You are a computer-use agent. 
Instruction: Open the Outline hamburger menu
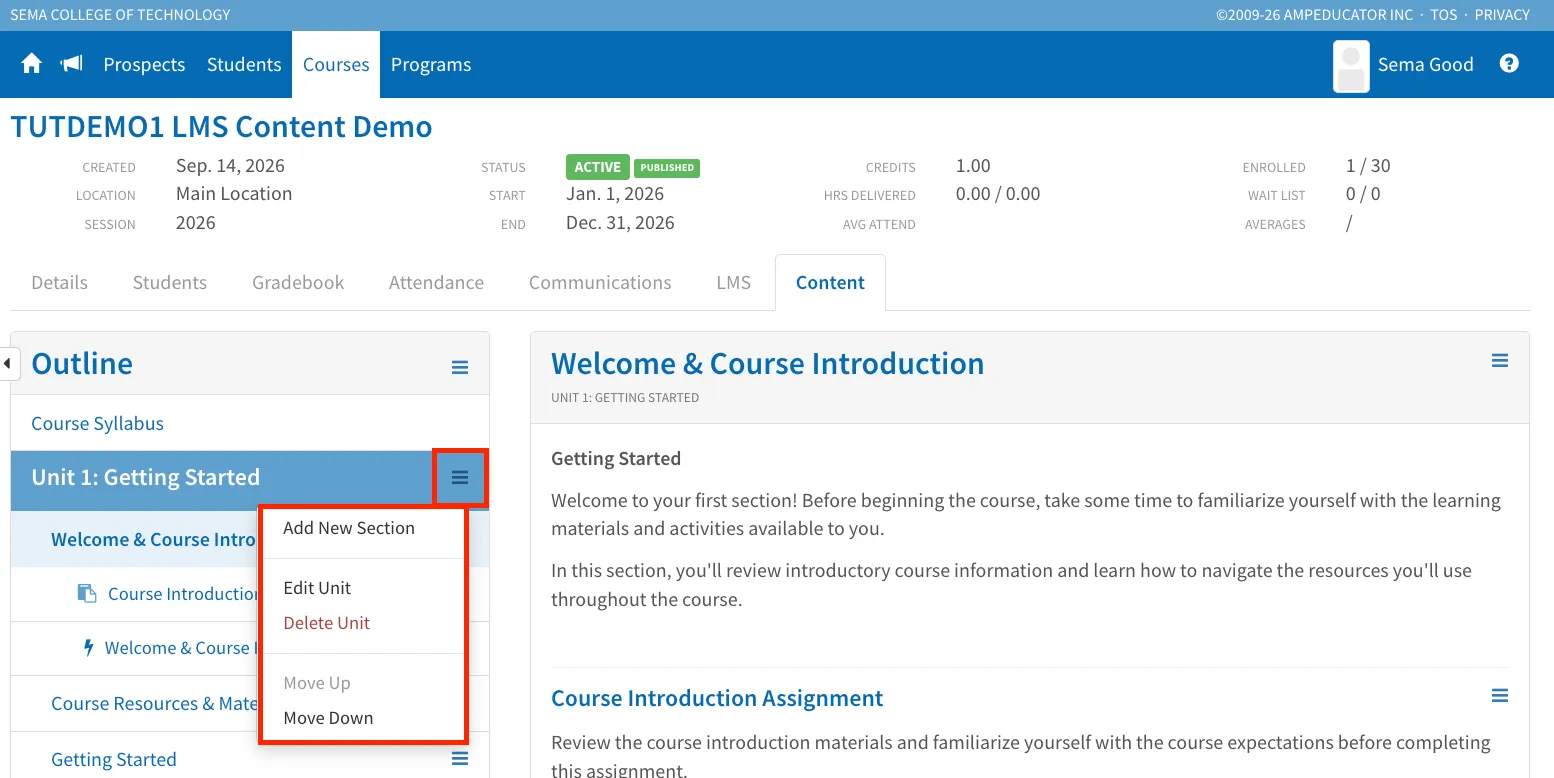click(x=460, y=367)
